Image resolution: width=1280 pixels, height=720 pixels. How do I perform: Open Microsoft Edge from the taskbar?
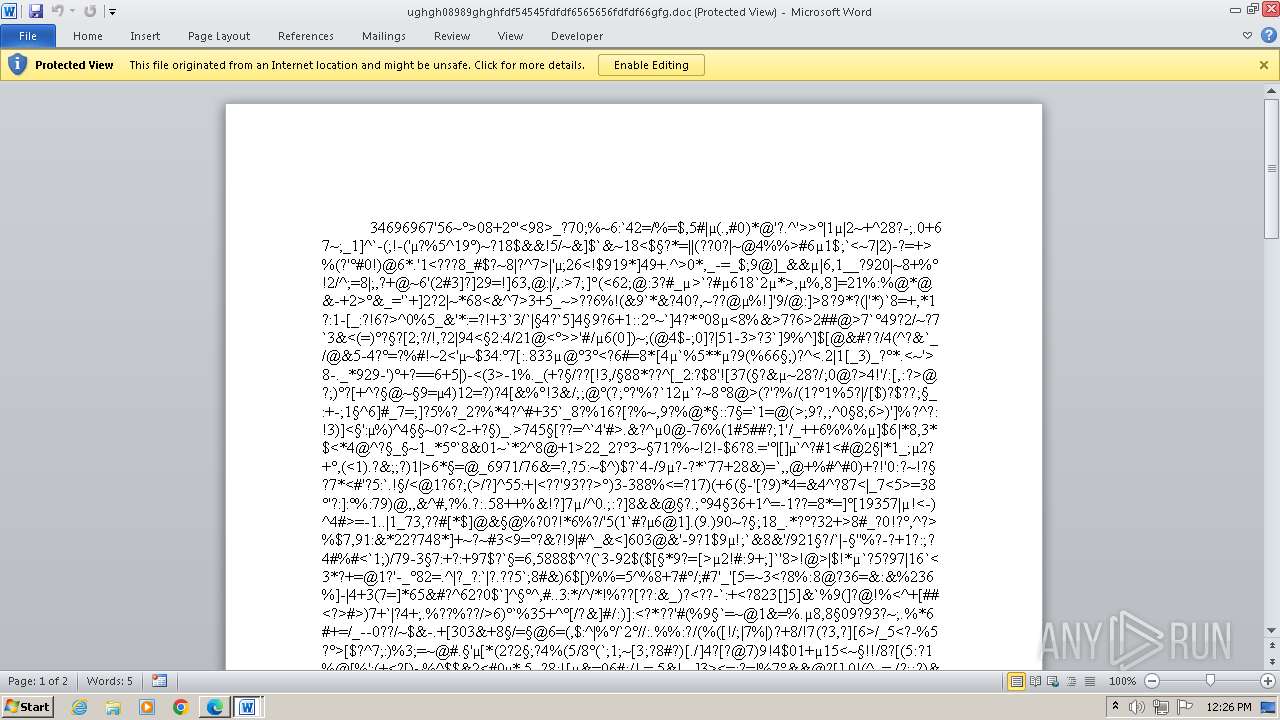tap(215, 707)
